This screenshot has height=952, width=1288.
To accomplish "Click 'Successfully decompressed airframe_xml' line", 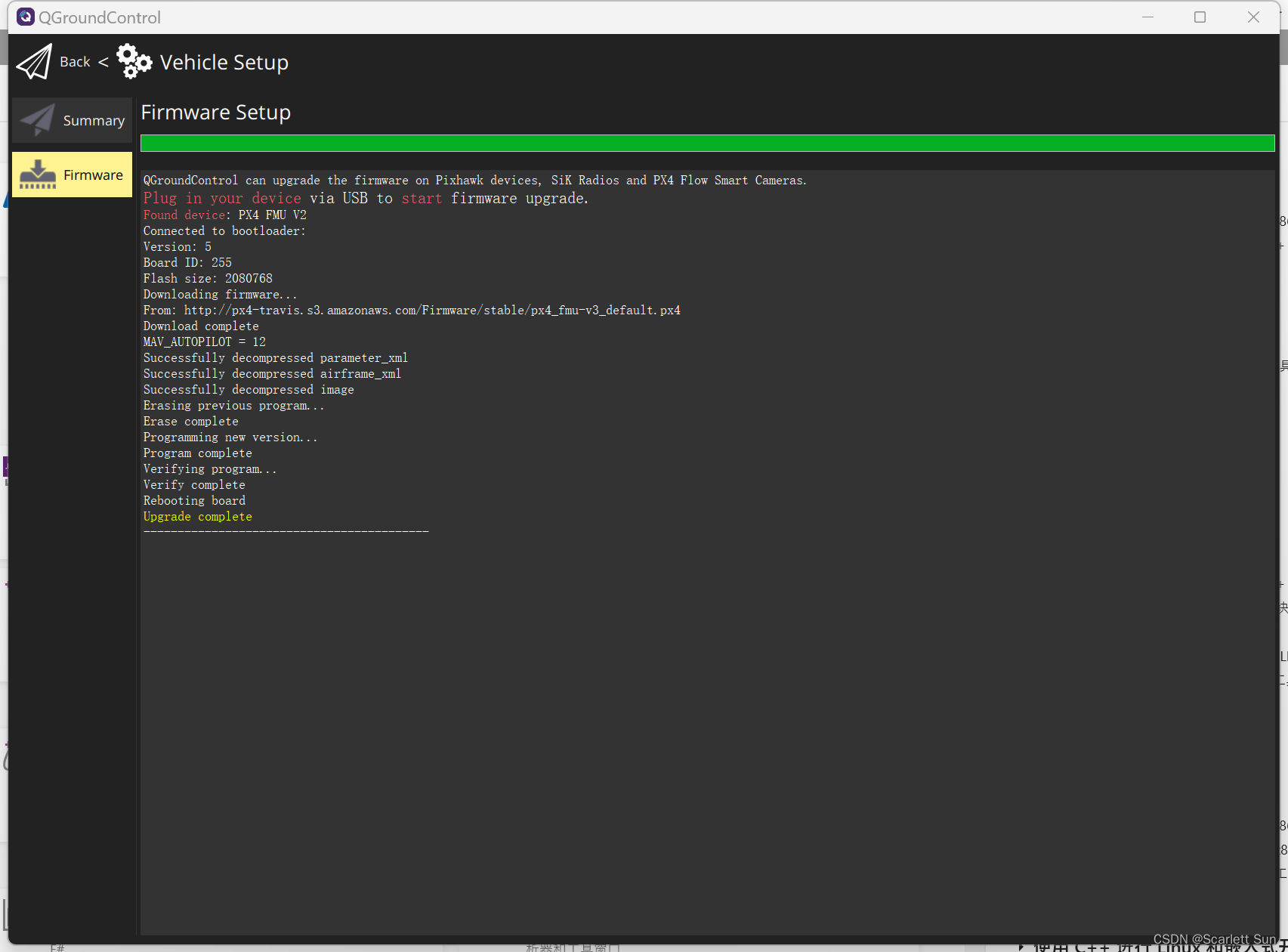I will click(x=272, y=374).
